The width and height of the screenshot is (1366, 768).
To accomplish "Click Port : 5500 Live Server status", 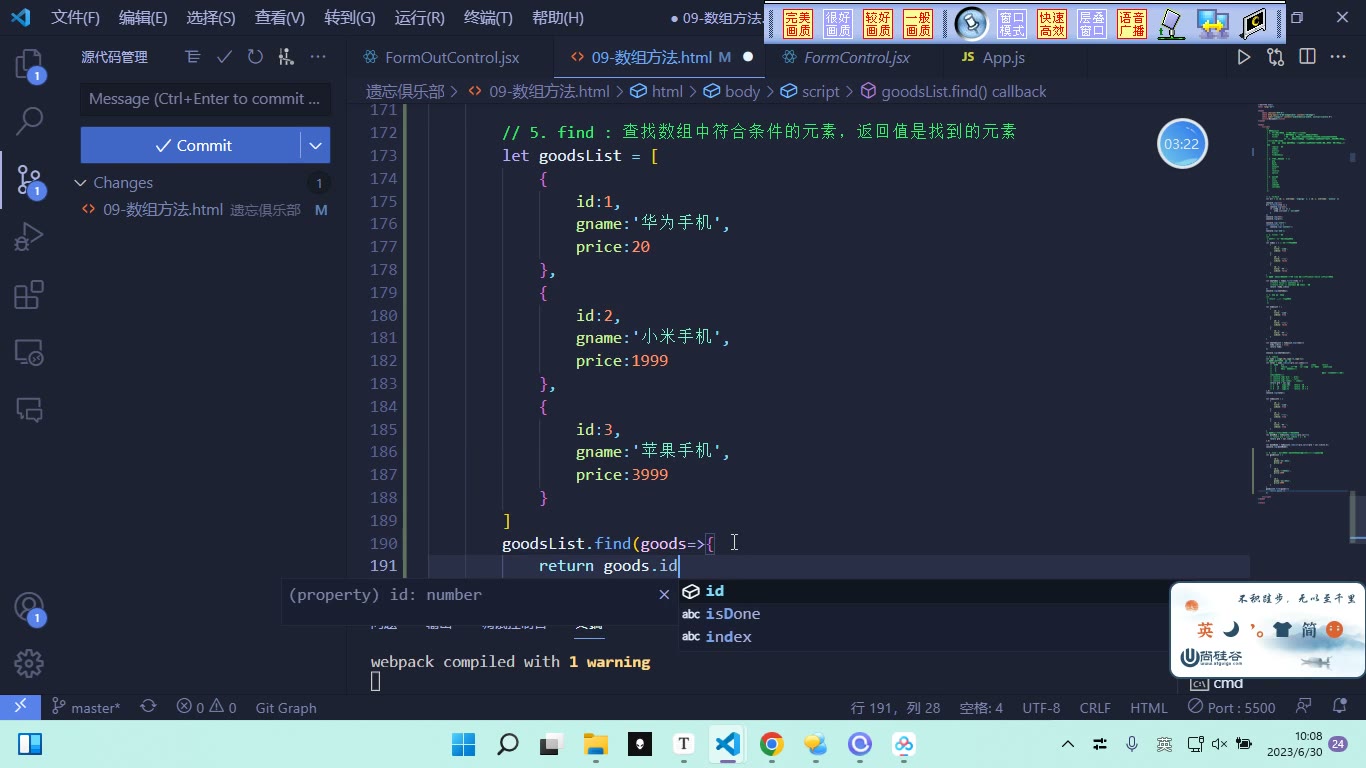I will 1231,707.
